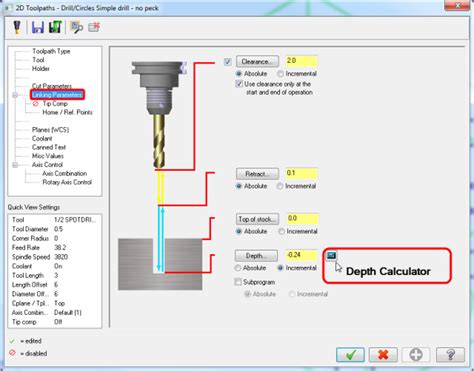Select Linking Parameters in the tree

coord(57,95)
